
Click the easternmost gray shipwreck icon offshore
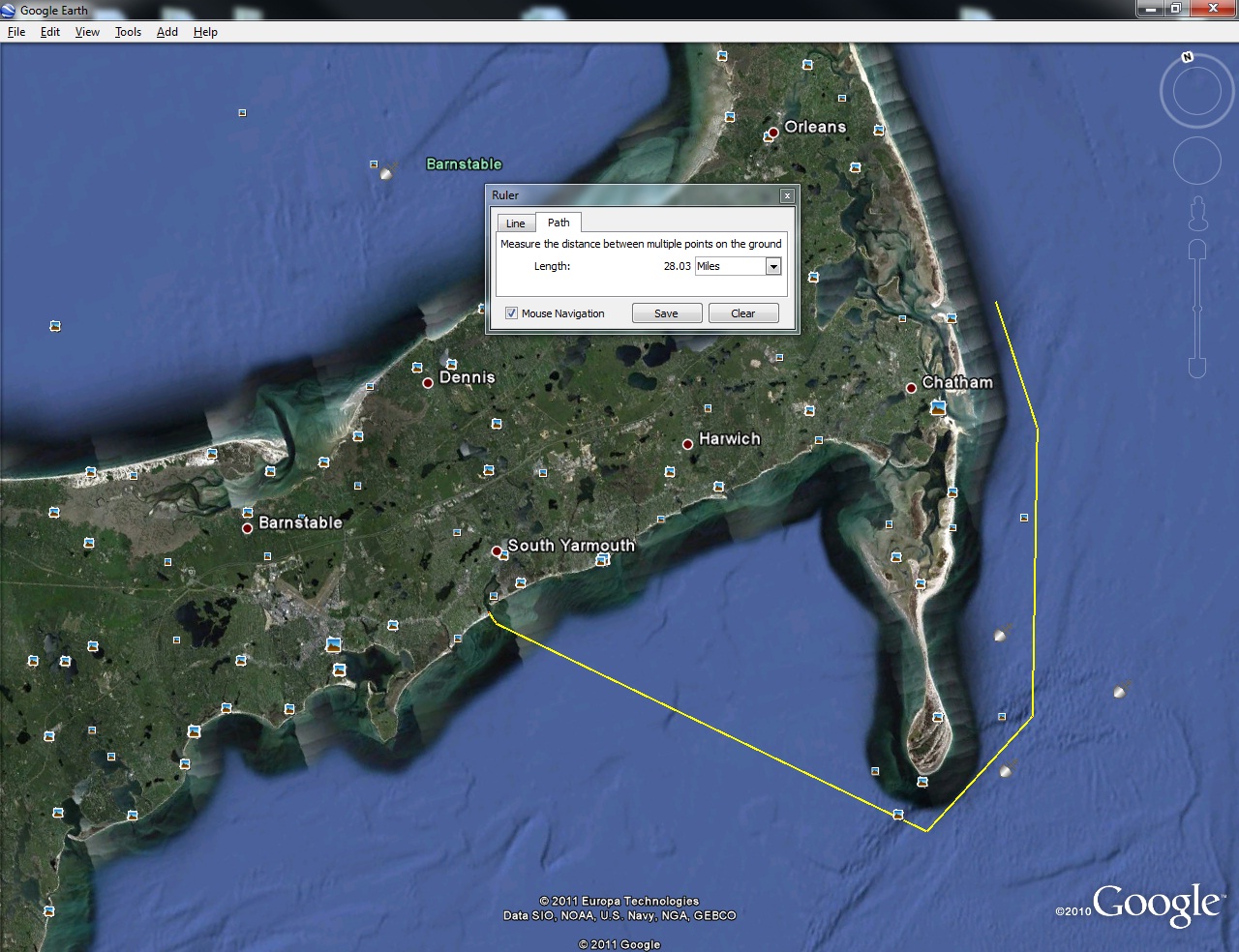(1121, 691)
